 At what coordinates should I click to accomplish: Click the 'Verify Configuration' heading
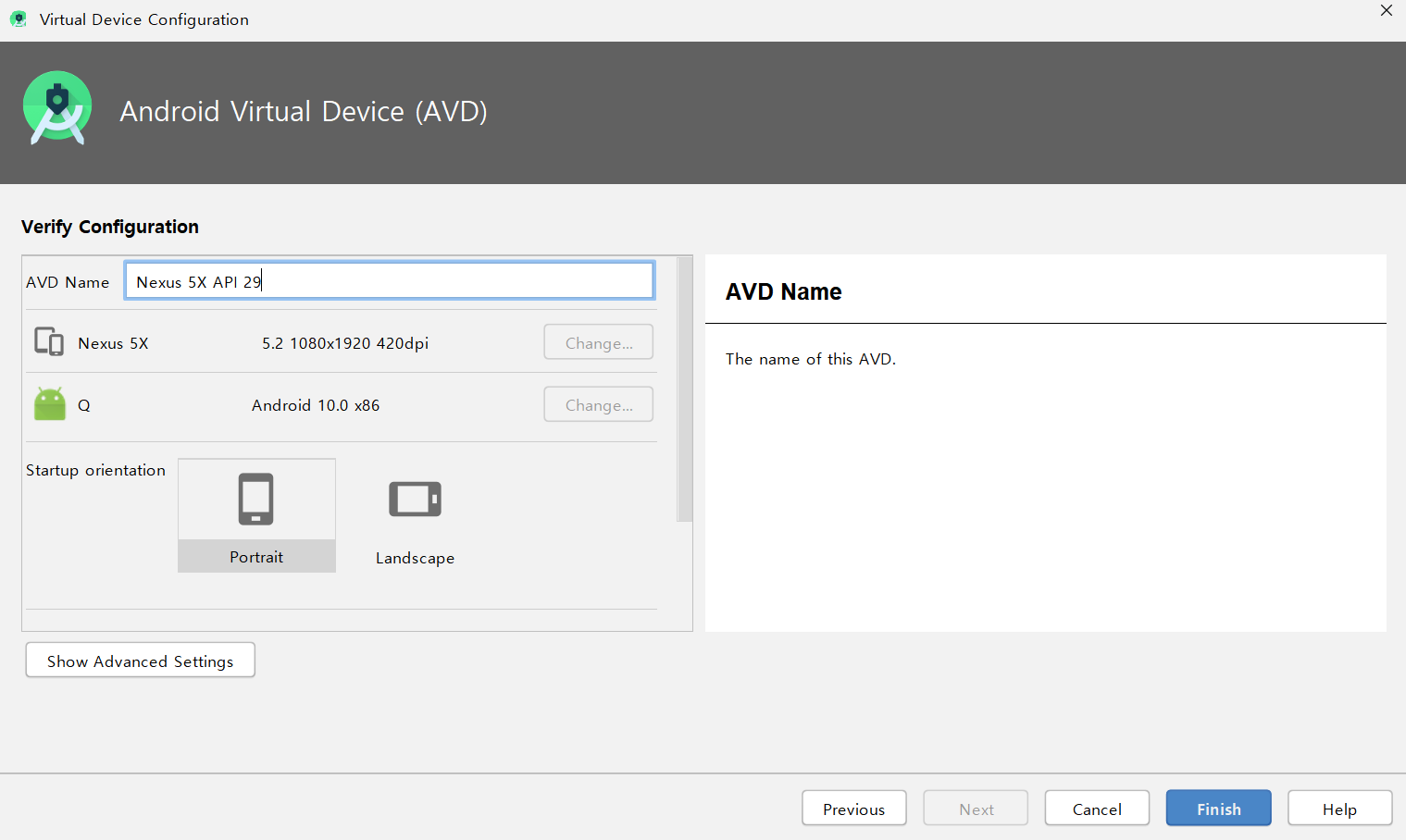point(110,227)
